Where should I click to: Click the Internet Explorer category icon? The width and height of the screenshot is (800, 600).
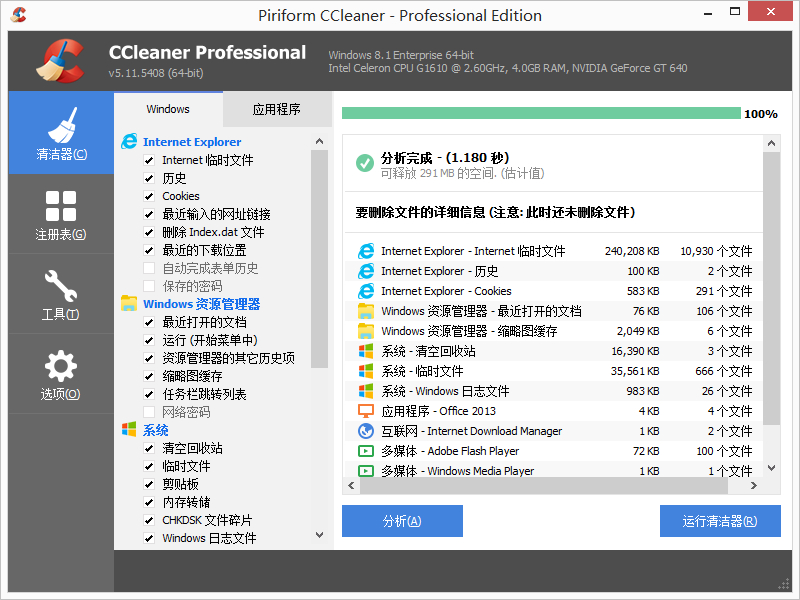coord(129,141)
